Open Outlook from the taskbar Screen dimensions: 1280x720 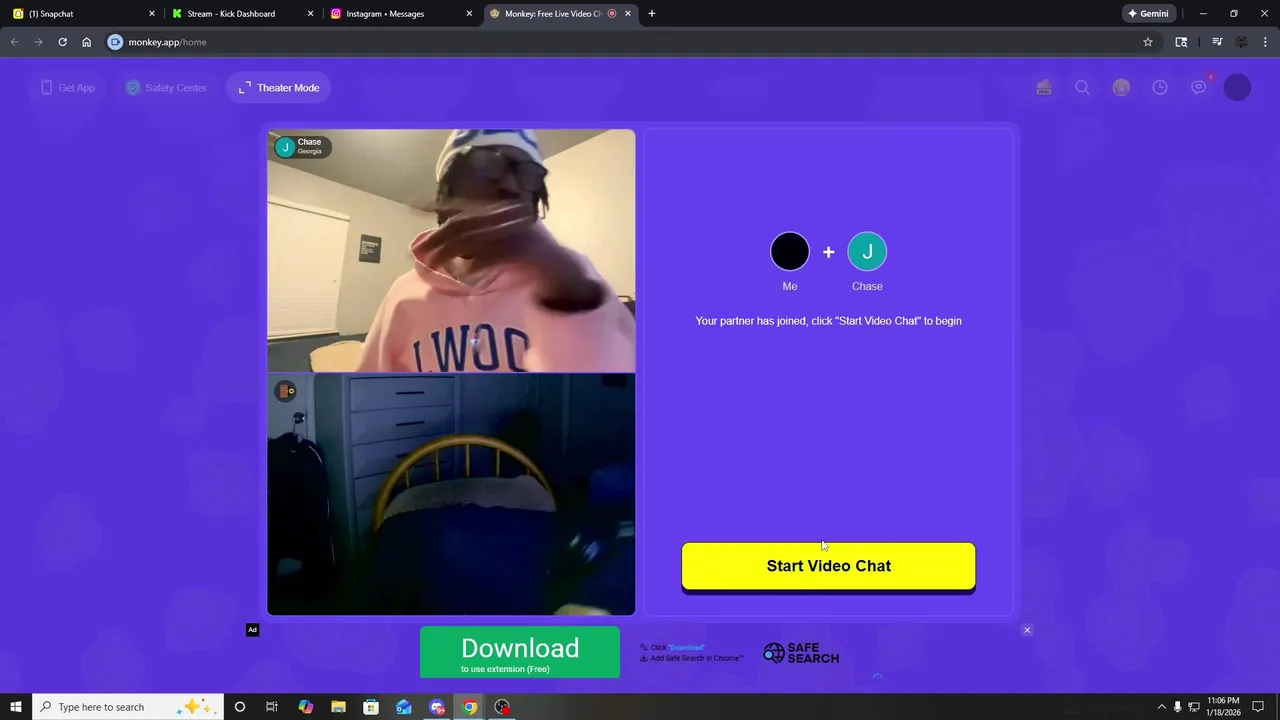(x=404, y=707)
